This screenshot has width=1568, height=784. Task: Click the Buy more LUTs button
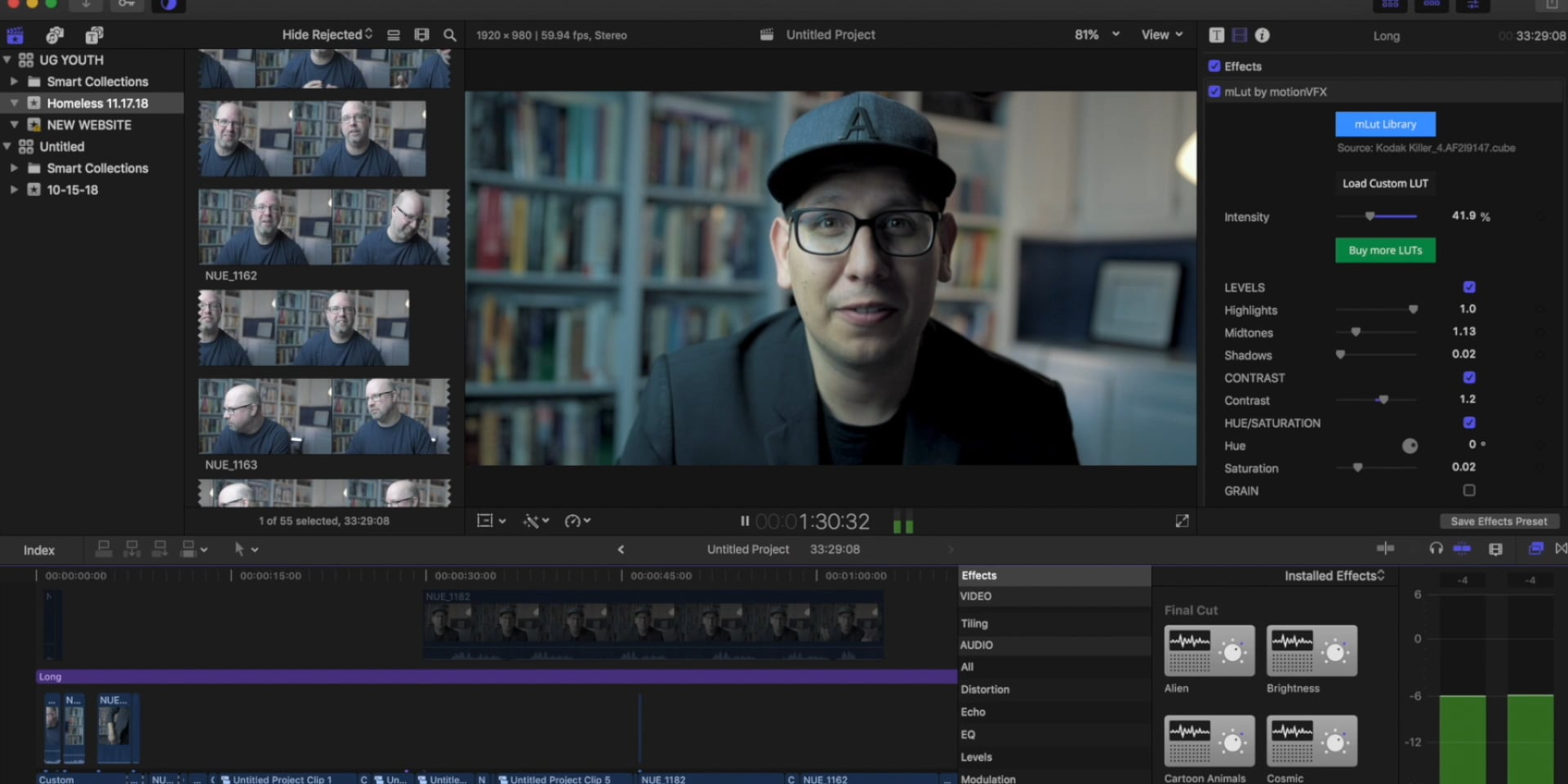pyautogui.click(x=1384, y=250)
